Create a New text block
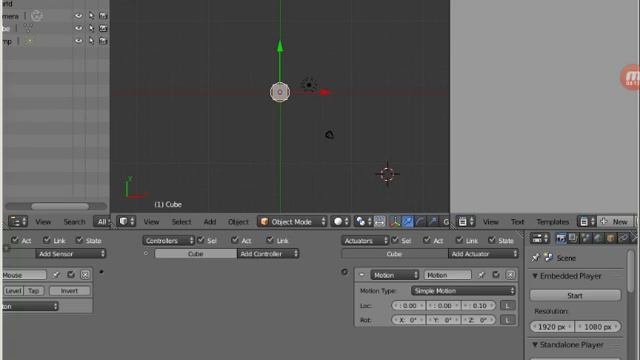 [615, 222]
